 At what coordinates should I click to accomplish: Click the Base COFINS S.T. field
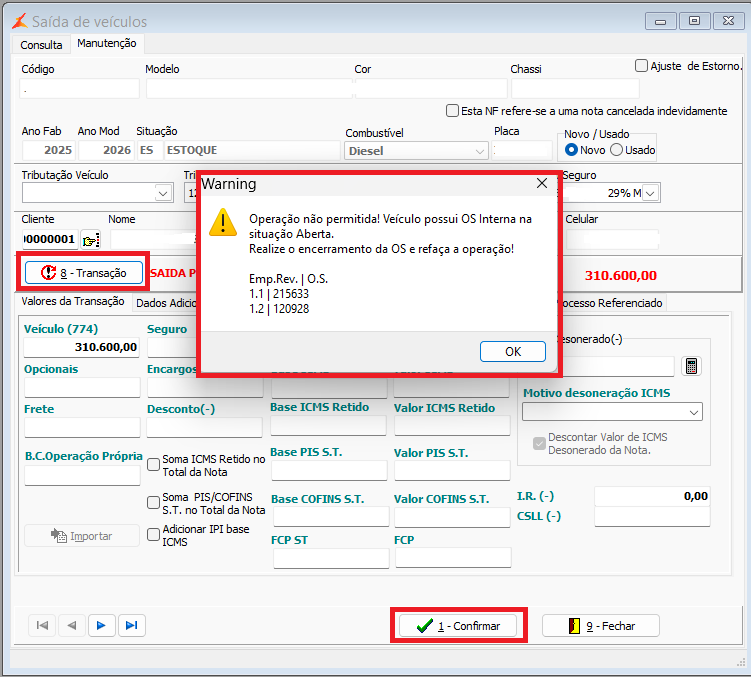(331, 517)
